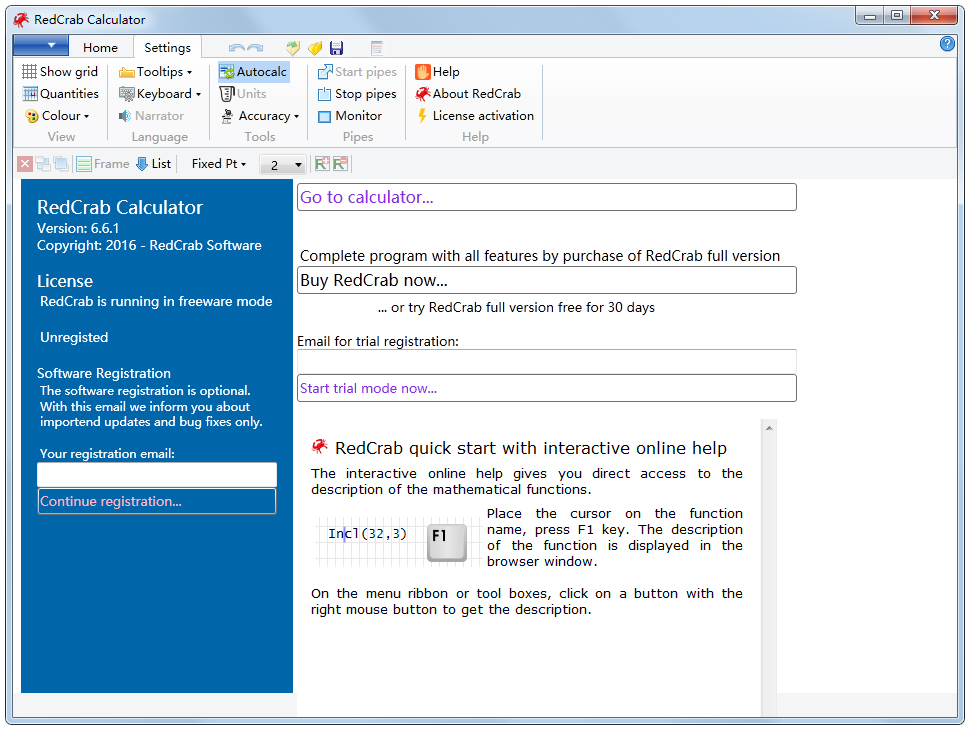Click the R plus increase decimals icon
The height and width of the screenshot is (731, 972).
point(322,164)
